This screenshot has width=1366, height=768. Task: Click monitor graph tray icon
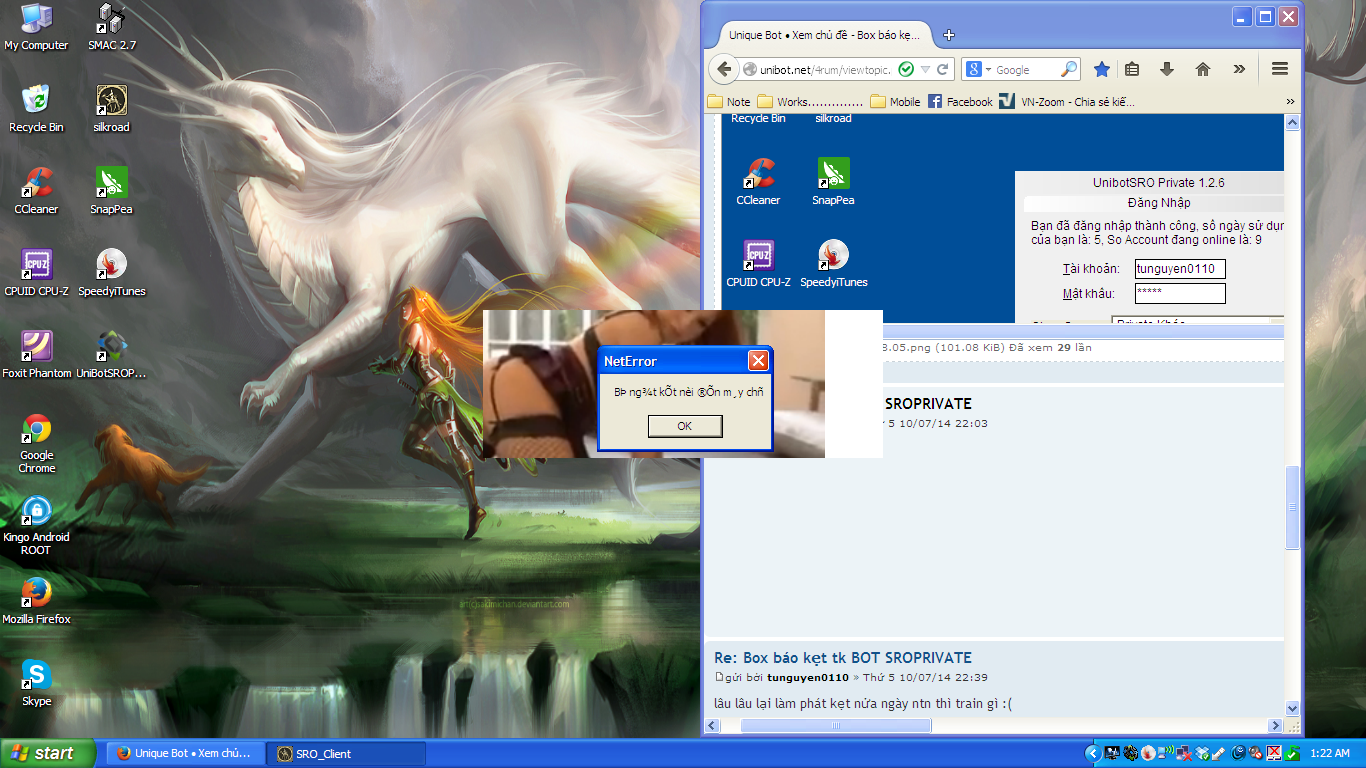1112,753
